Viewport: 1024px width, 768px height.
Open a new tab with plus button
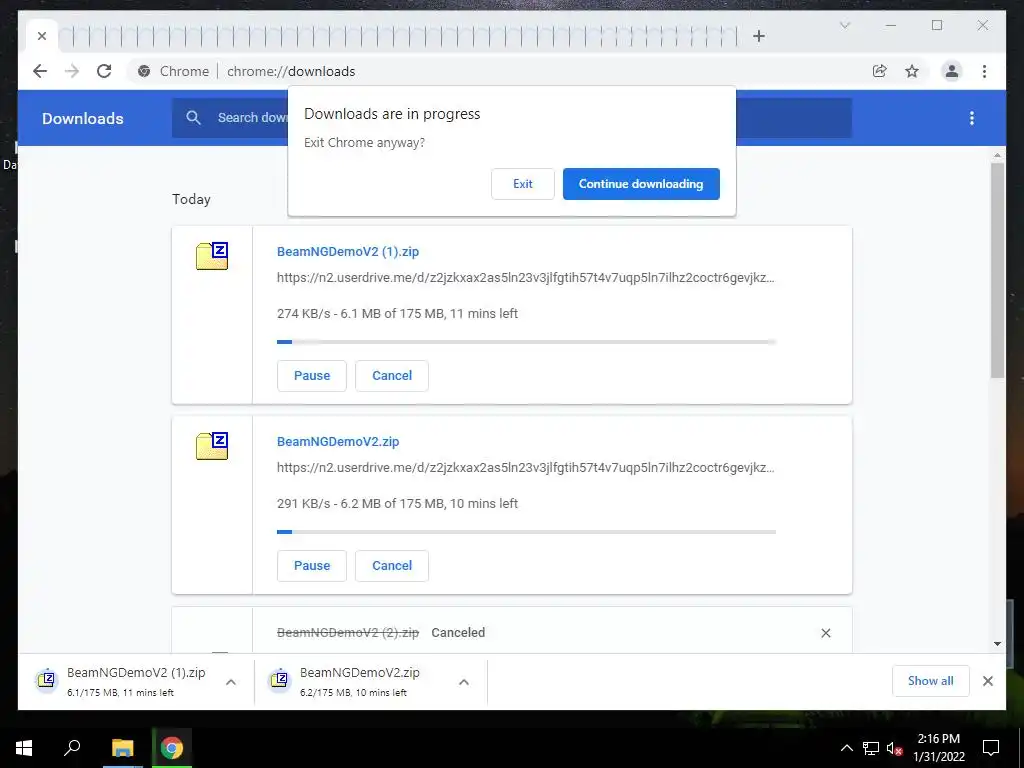pos(758,36)
